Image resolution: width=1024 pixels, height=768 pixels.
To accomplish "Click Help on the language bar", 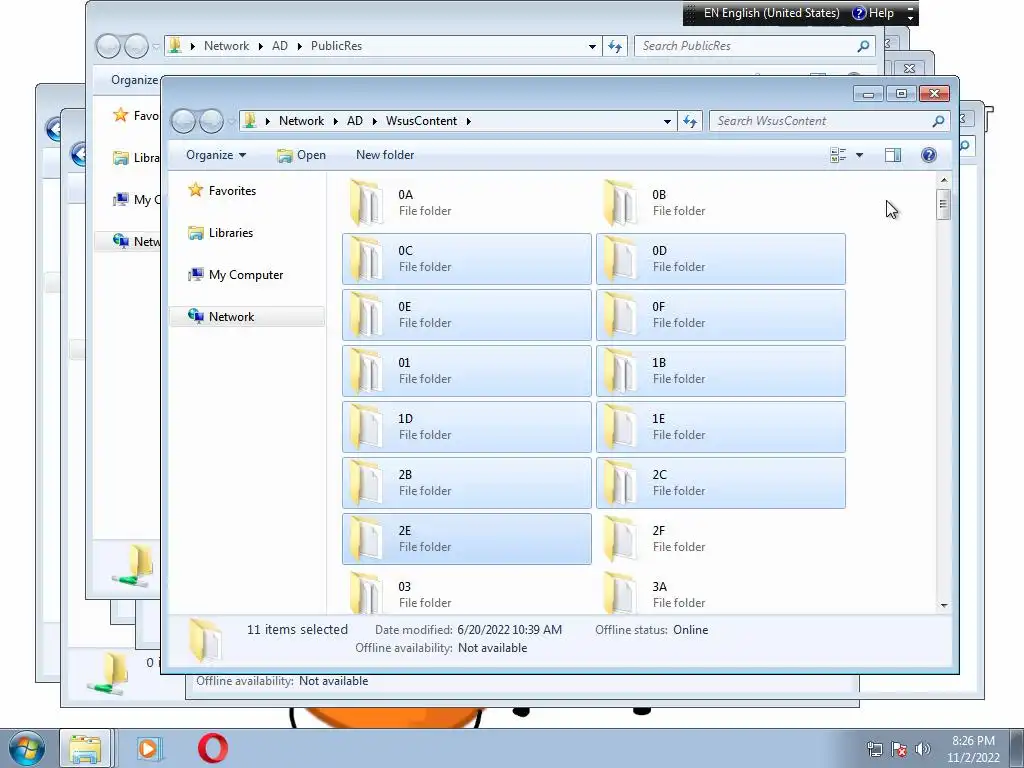I will 874,13.
